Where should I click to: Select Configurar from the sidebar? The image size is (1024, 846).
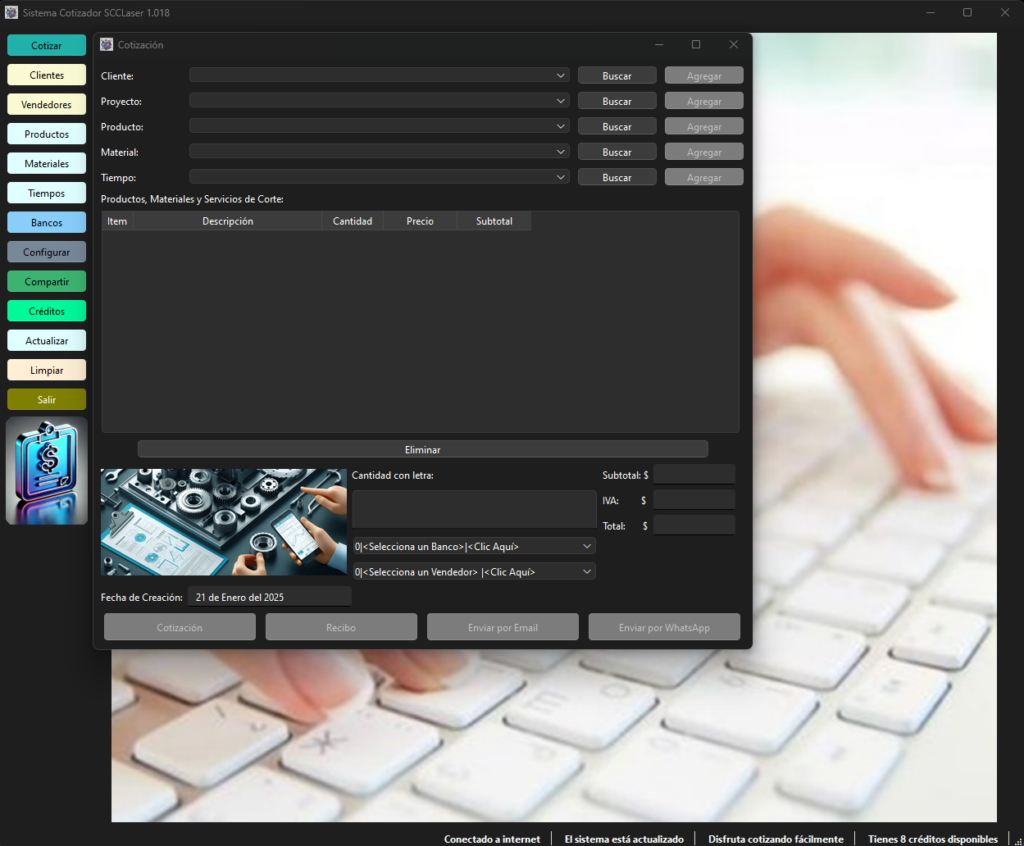[46, 252]
